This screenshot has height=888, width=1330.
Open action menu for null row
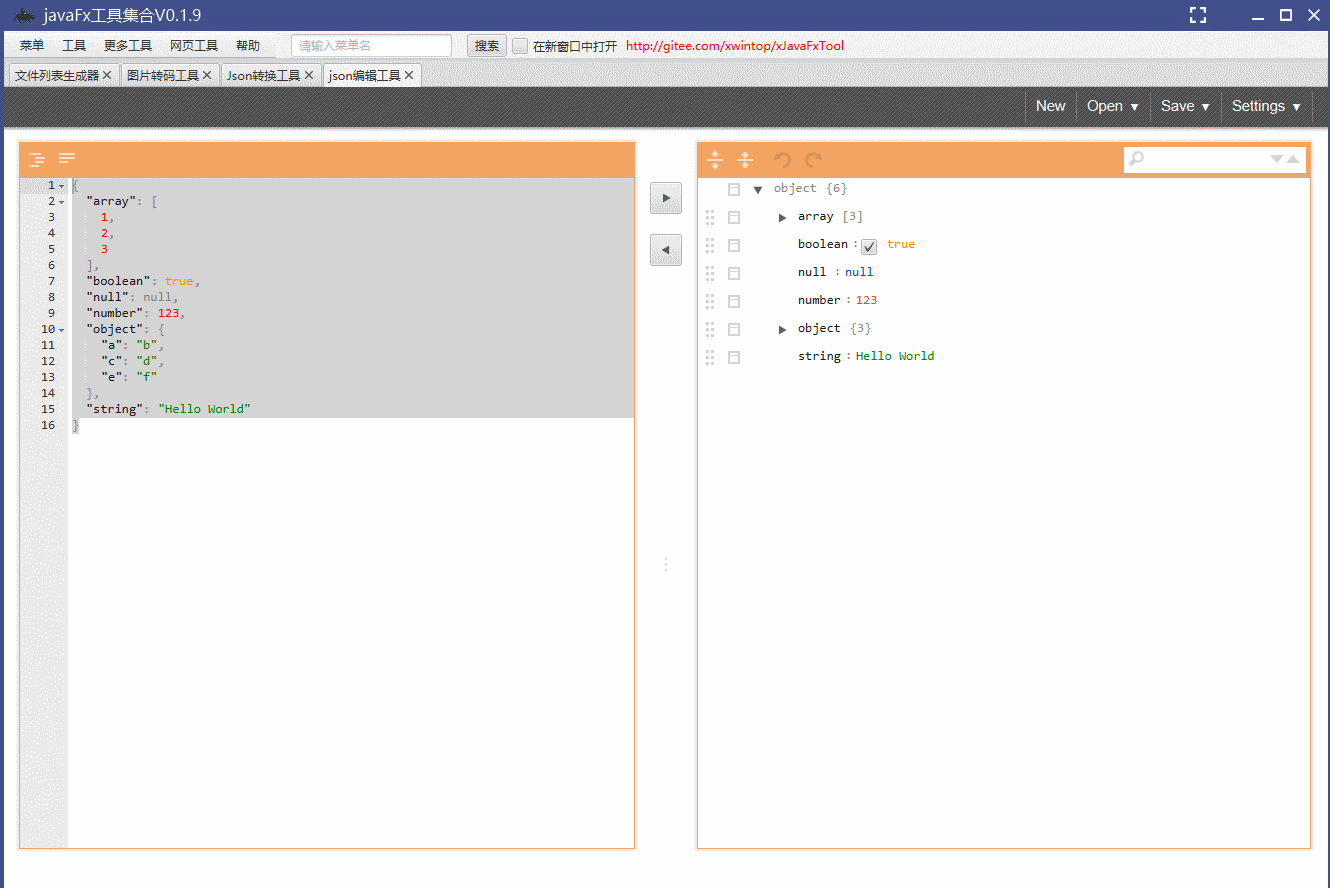734,273
